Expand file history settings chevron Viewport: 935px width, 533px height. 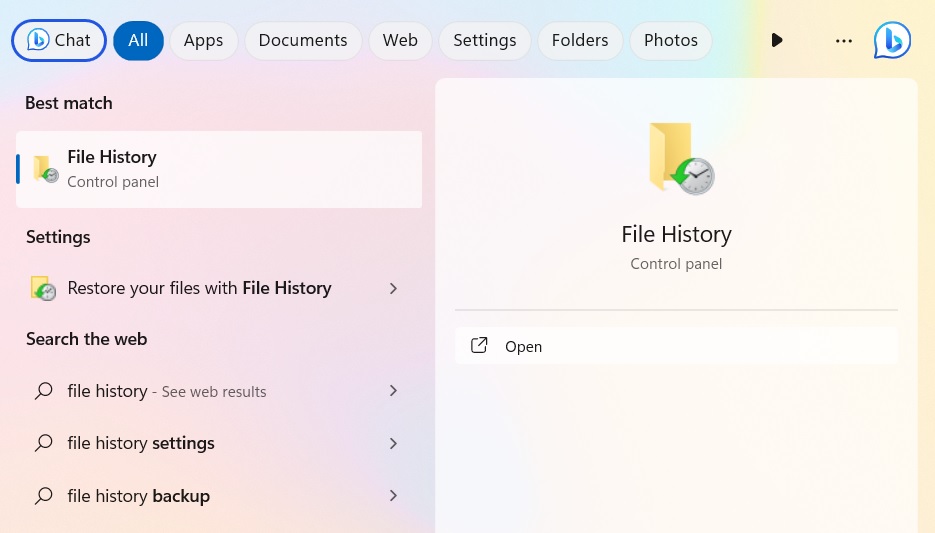coord(393,443)
